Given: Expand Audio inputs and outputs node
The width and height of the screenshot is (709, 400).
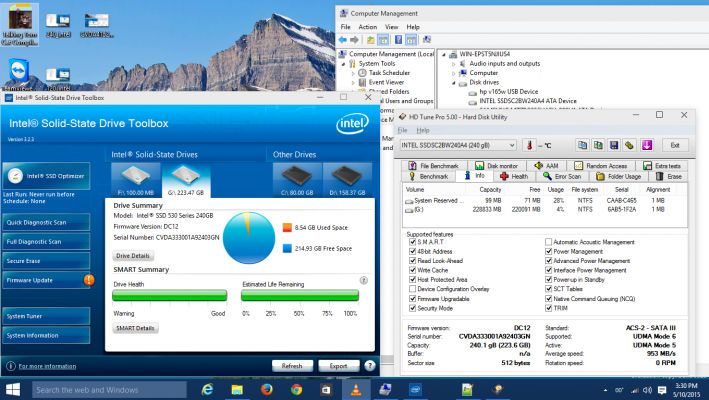Looking at the screenshot, I should point(454,64).
